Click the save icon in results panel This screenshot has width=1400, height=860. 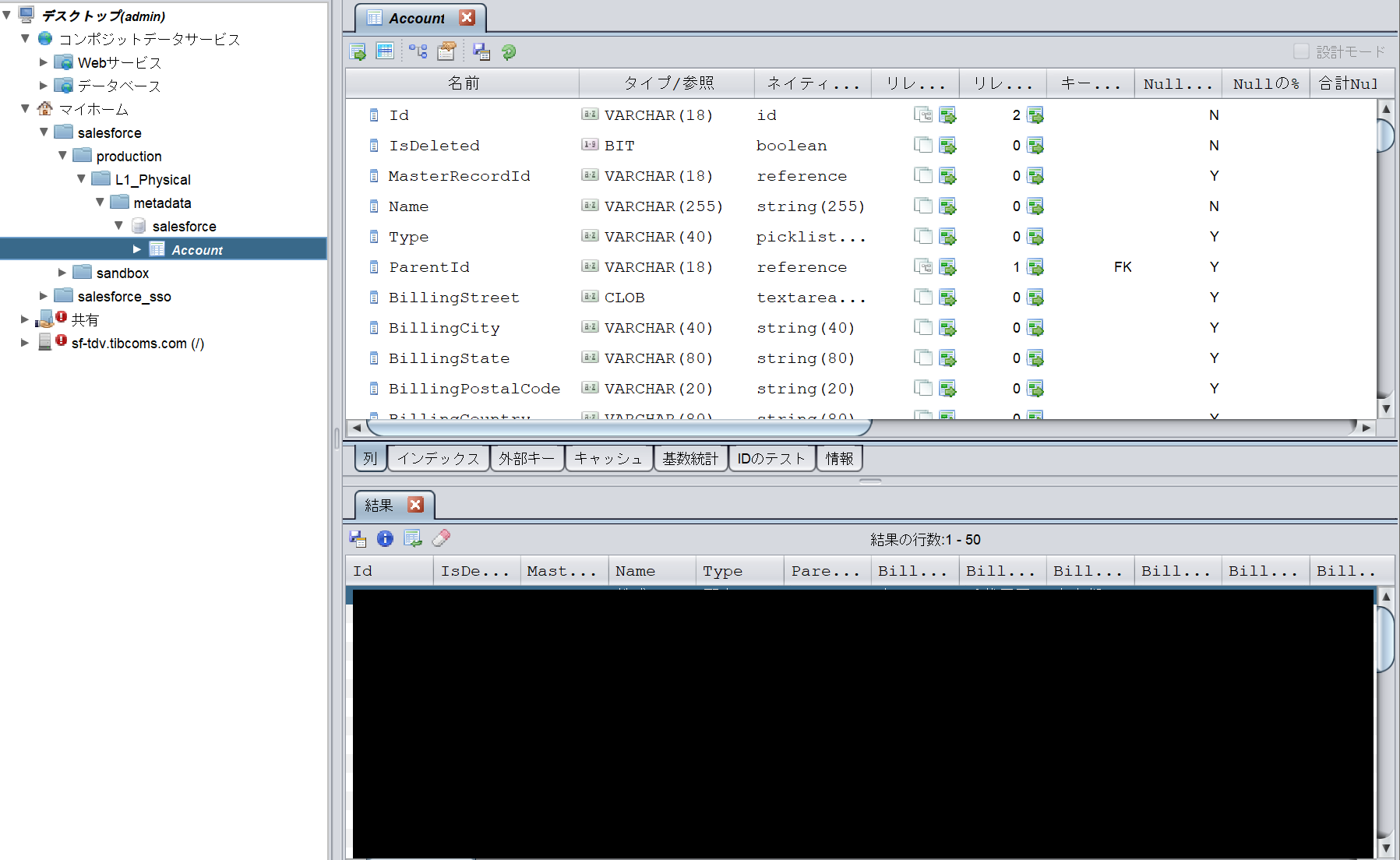(x=358, y=538)
